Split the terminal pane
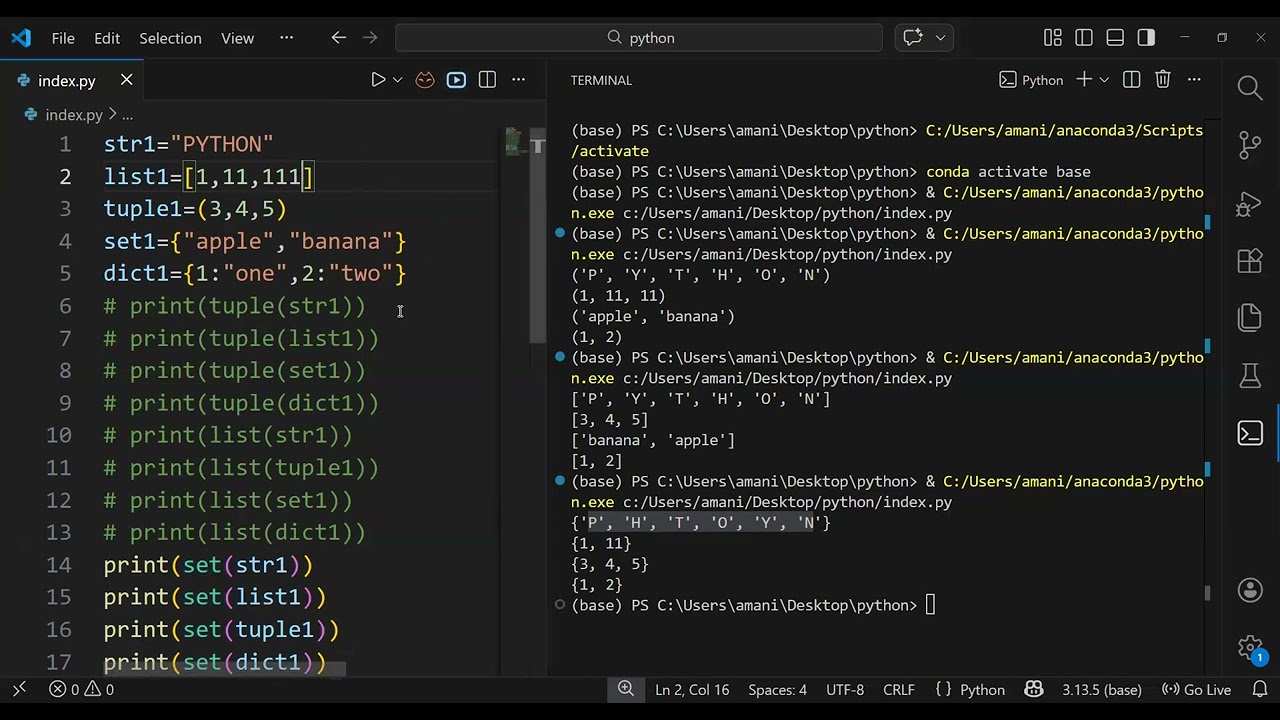 click(x=1131, y=80)
